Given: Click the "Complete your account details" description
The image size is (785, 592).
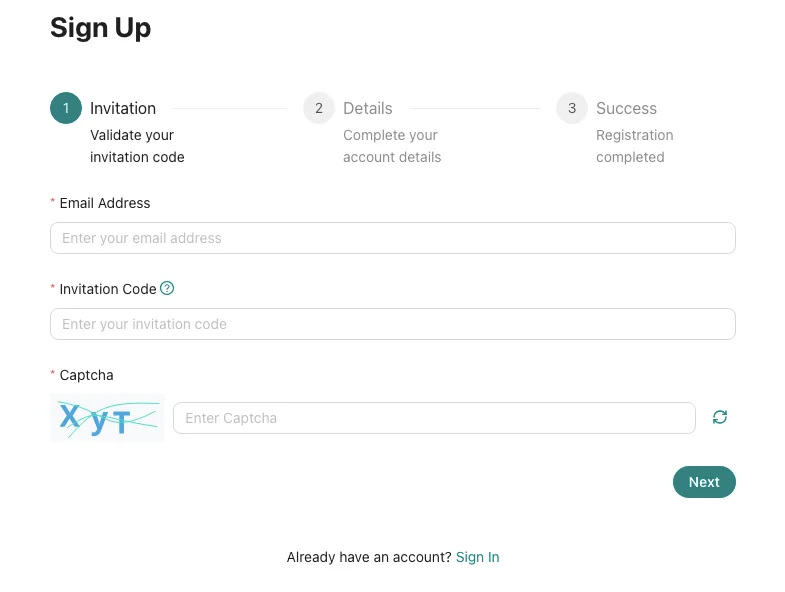Looking at the screenshot, I should [392, 146].
